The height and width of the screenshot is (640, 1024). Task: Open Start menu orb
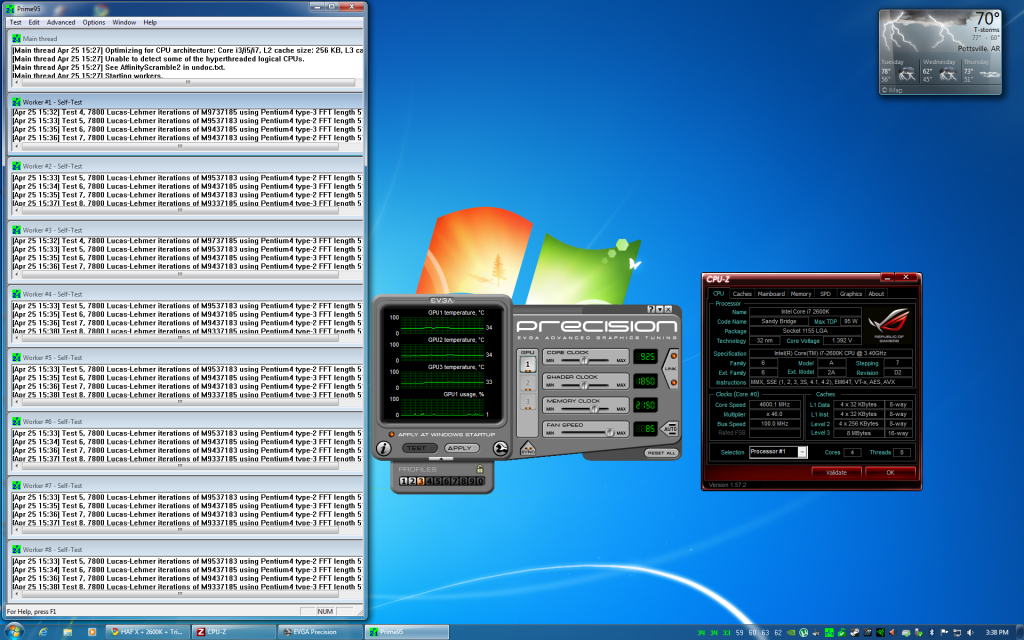(13, 631)
